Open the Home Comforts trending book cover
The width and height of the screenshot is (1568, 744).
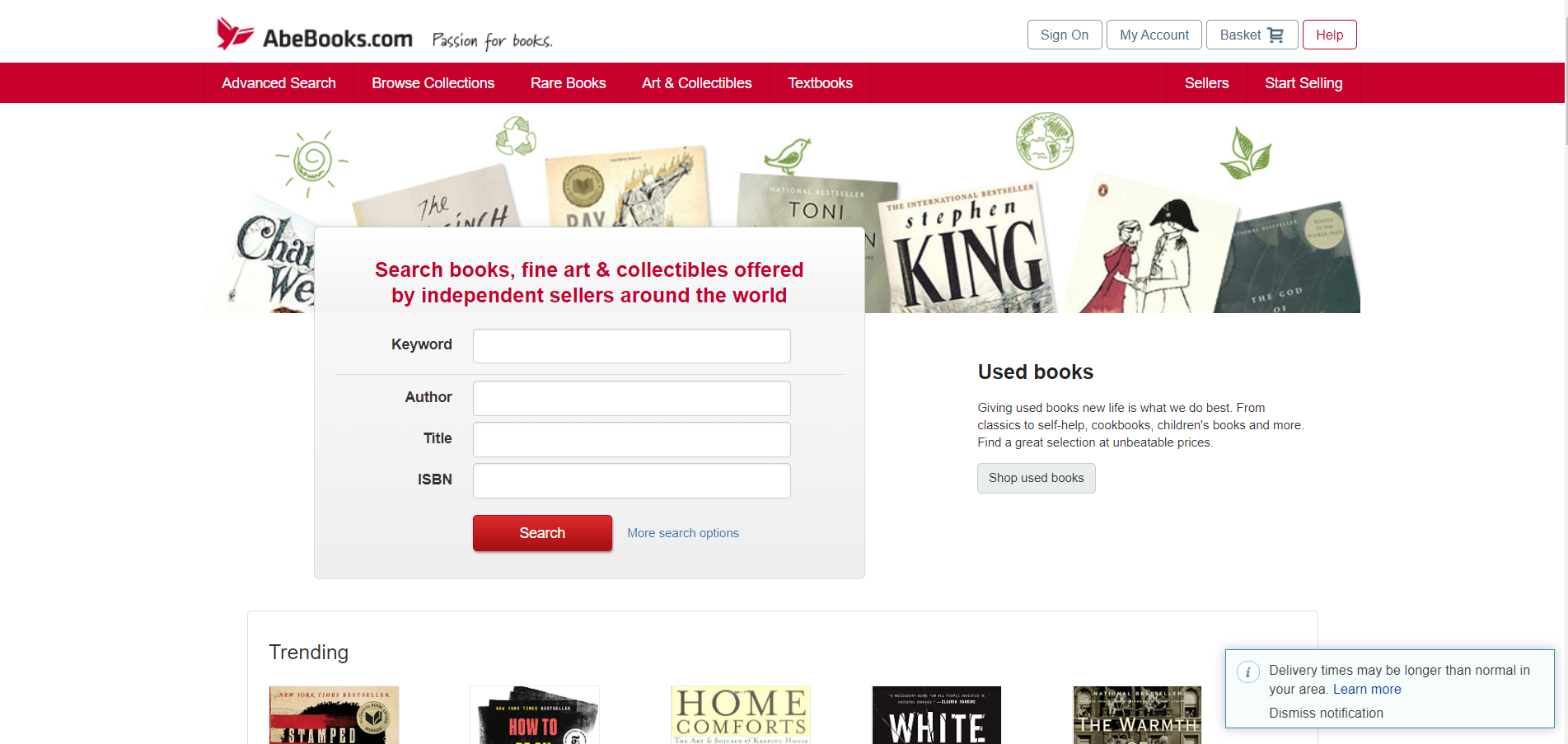point(741,715)
